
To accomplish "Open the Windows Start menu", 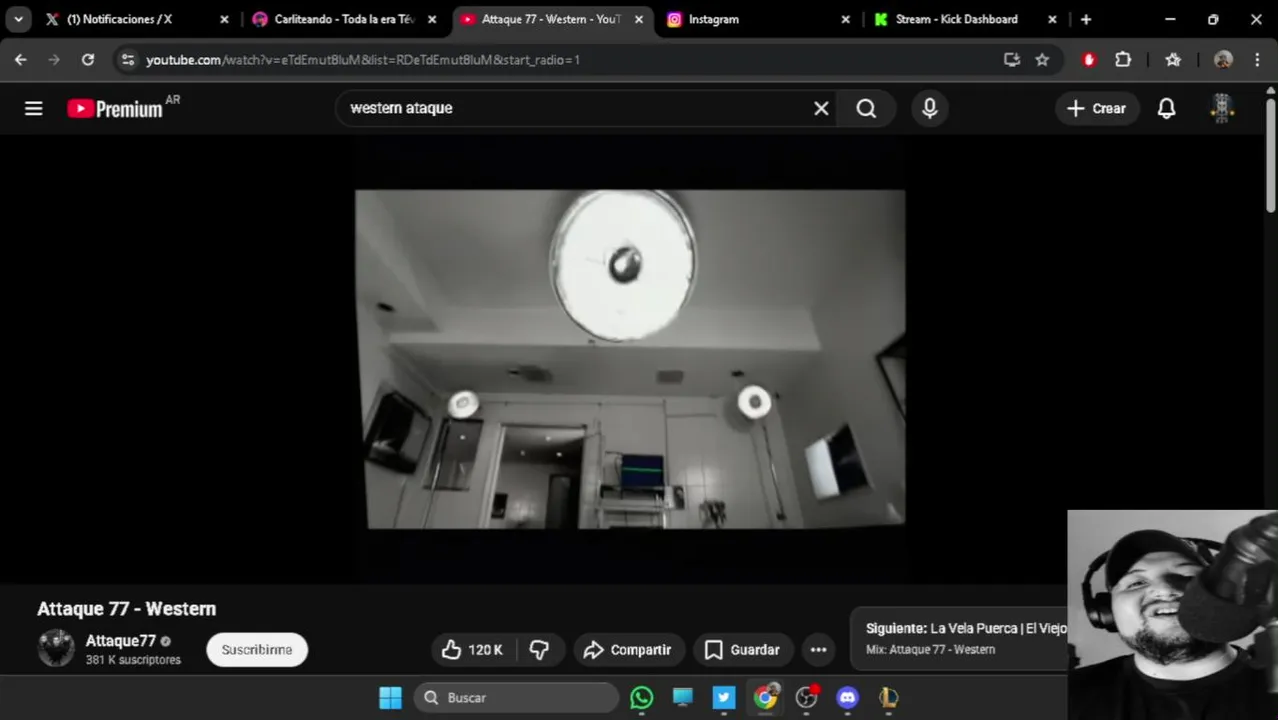I will pos(390,698).
